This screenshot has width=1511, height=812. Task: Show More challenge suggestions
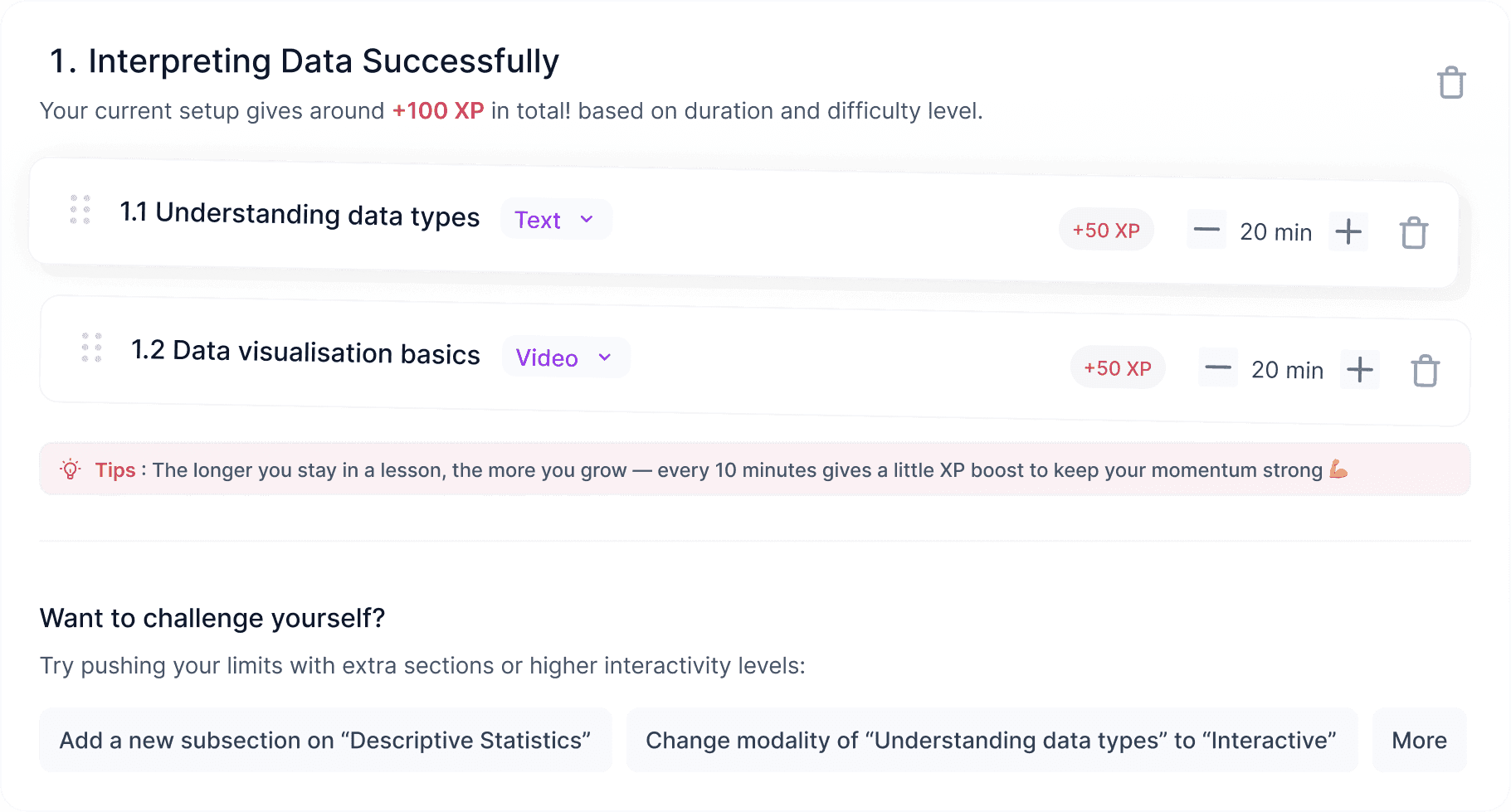1419,740
